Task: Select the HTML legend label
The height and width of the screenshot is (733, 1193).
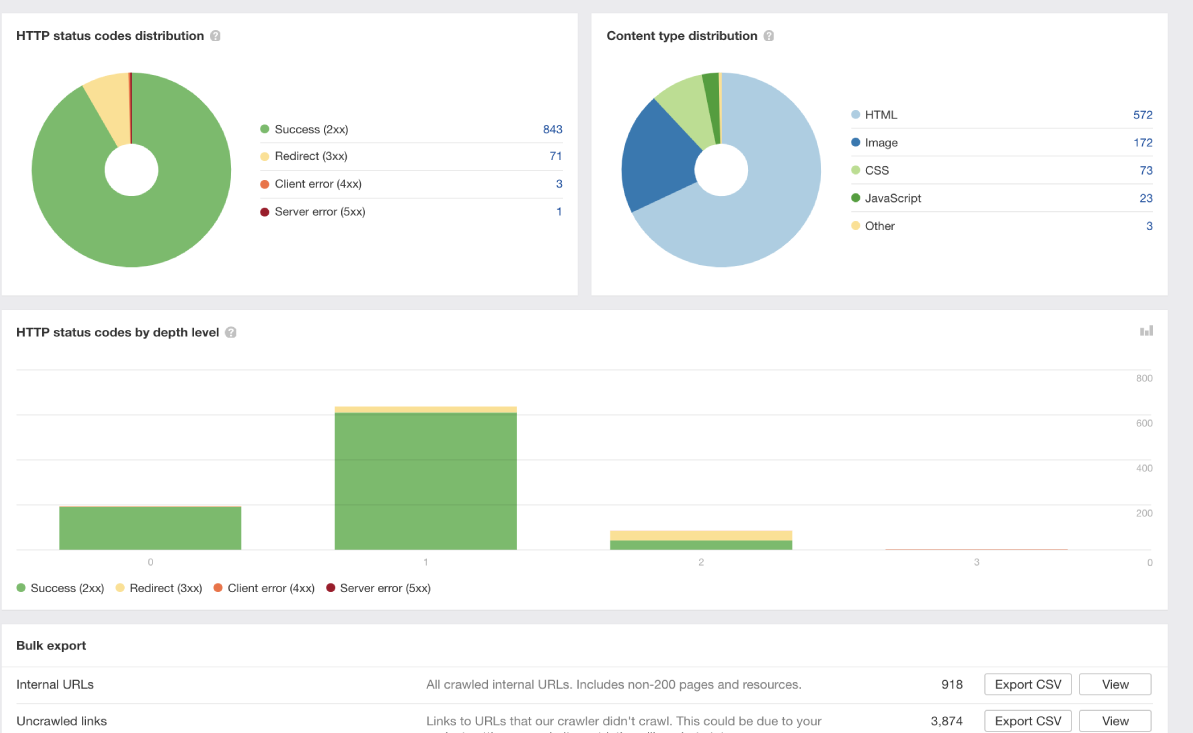Action: point(881,115)
